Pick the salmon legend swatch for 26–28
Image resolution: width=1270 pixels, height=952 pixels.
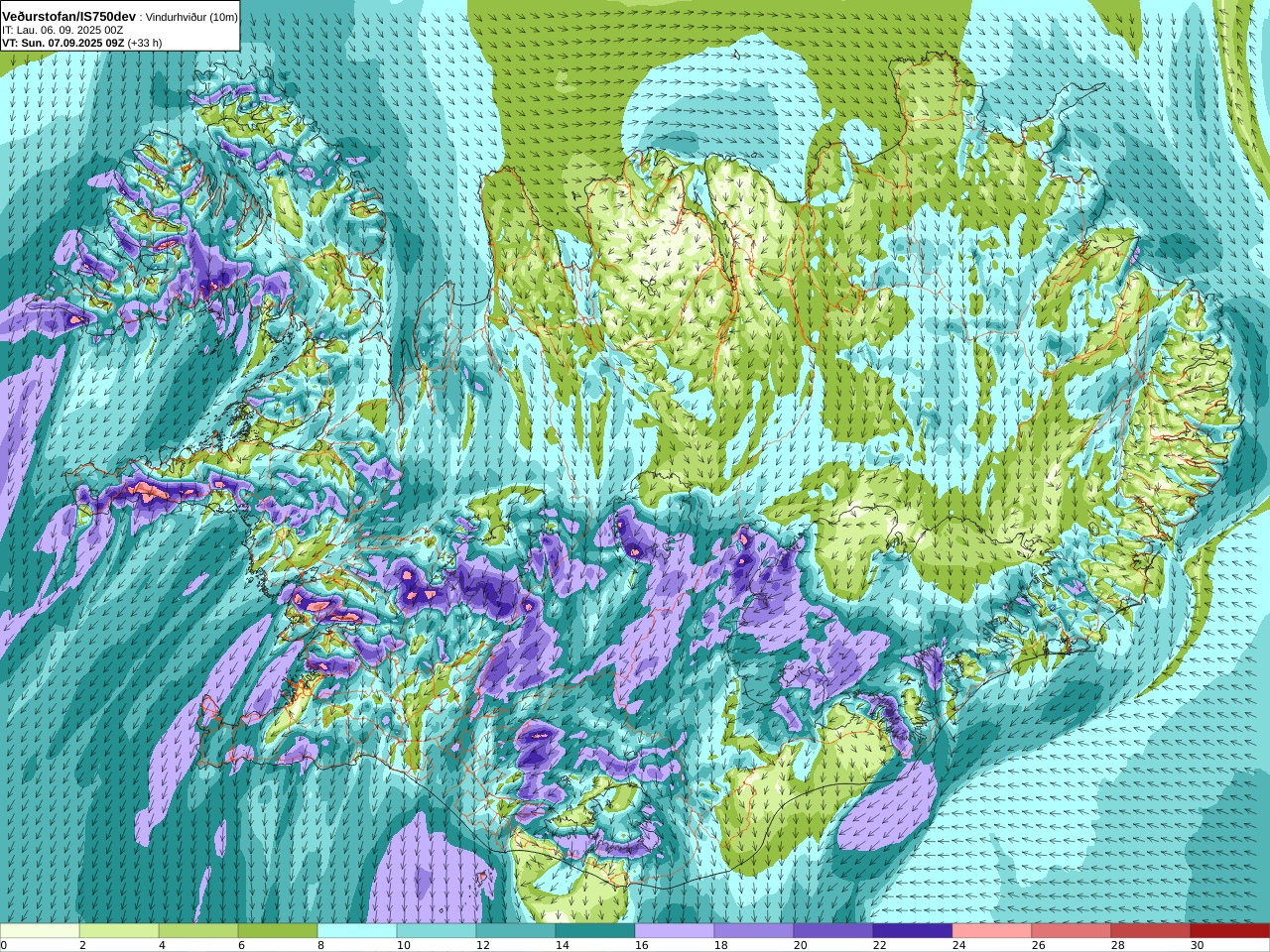1072,931
